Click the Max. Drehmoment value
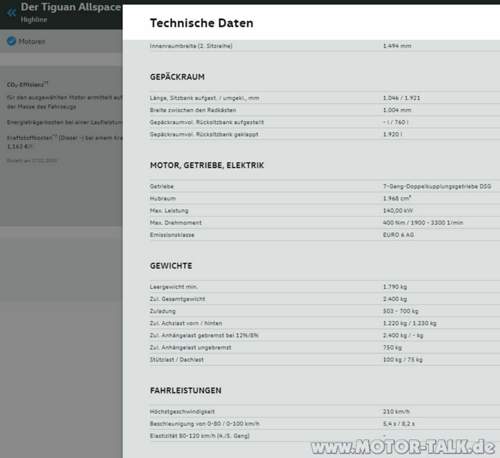 [423, 223]
